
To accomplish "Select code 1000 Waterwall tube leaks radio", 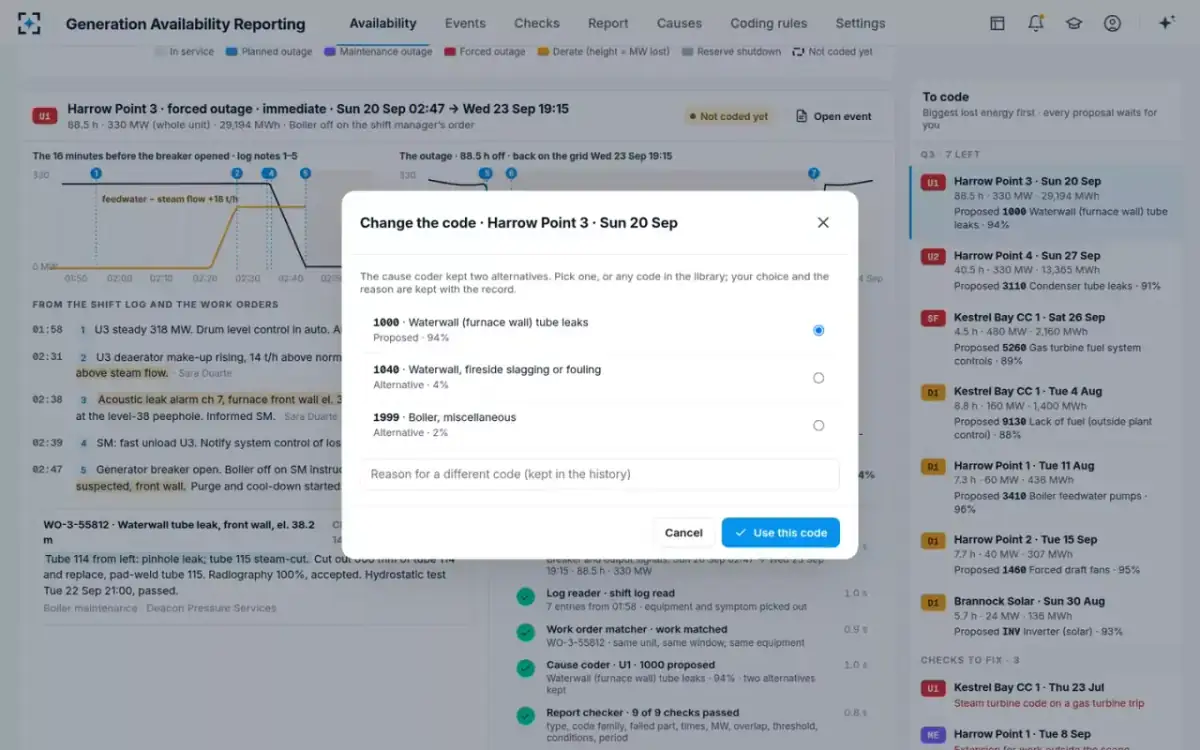I will (x=818, y=330).
